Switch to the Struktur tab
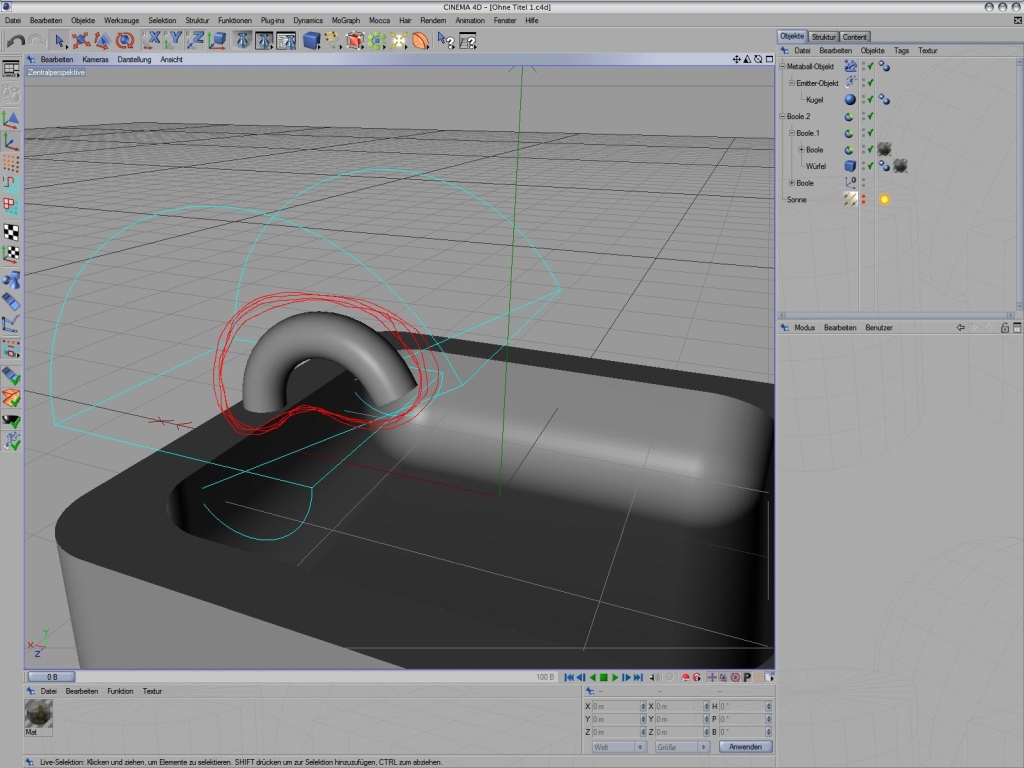The image size is (1024, 768). point(823,37)
